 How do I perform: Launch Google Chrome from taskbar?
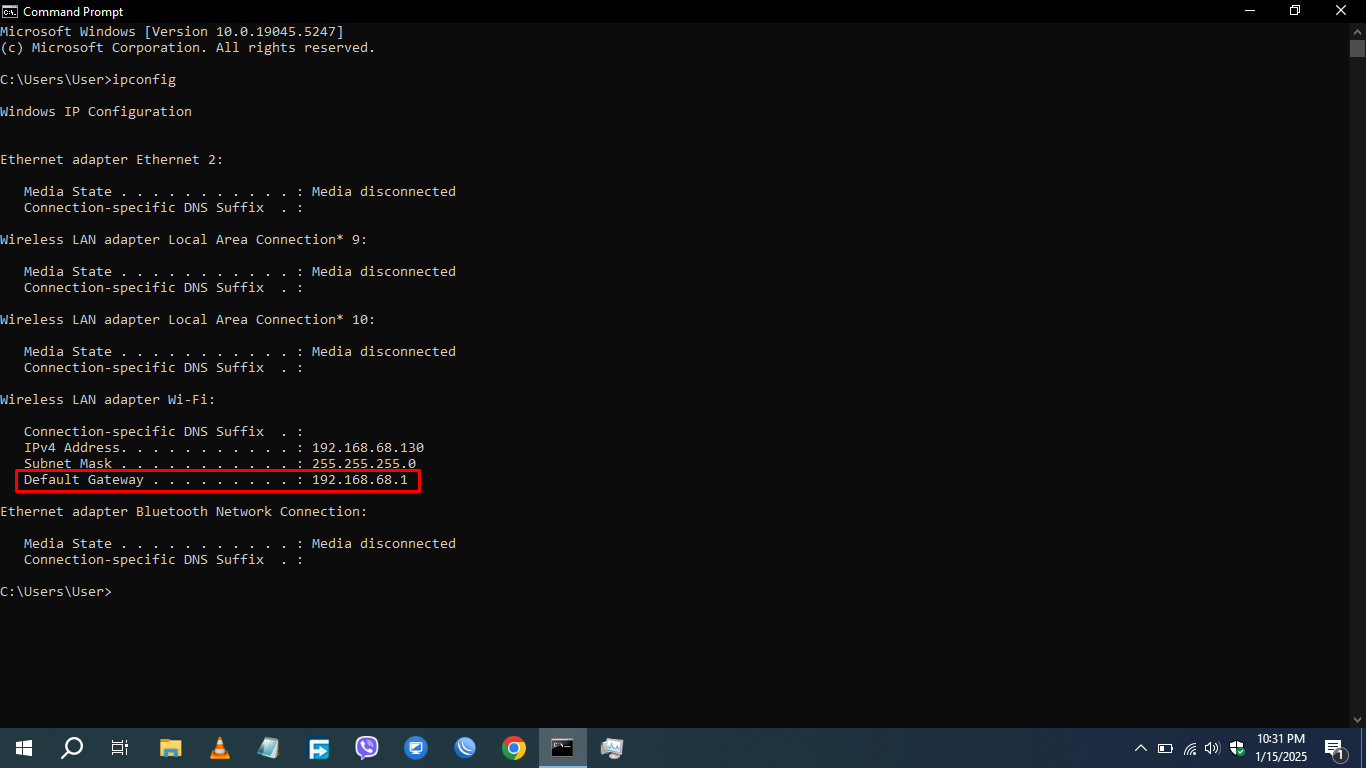pos(514,748)
